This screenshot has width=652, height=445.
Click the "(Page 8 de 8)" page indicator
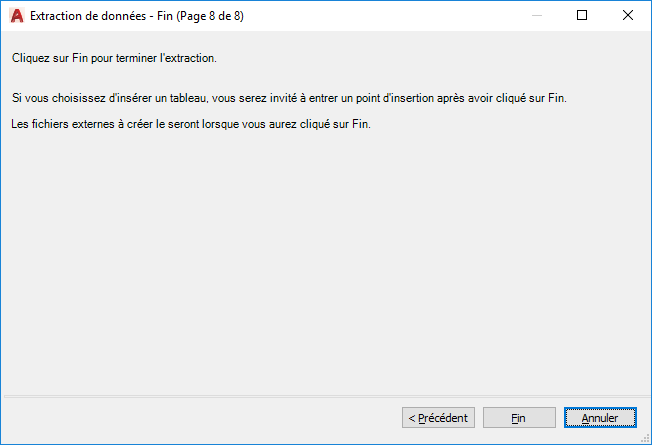tap(211, 16)
